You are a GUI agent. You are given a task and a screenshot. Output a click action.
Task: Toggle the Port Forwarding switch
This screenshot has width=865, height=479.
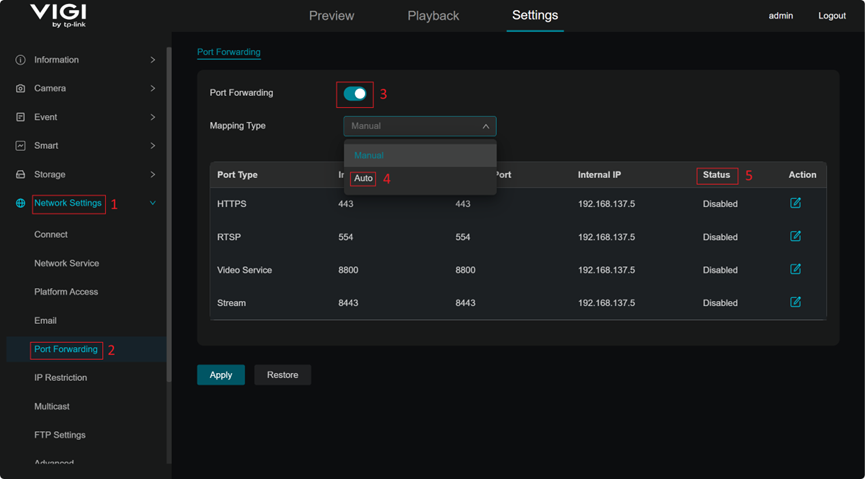[355, 94]
